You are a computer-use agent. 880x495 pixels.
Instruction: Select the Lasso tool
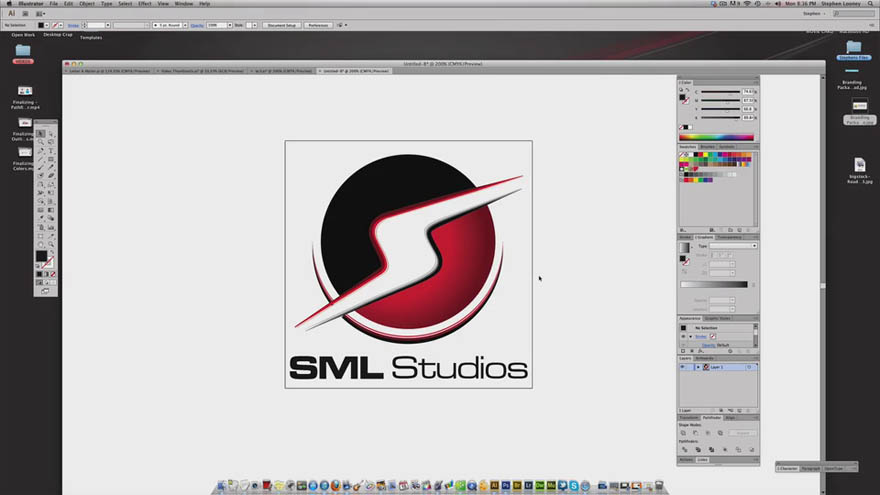click(51, 141)
